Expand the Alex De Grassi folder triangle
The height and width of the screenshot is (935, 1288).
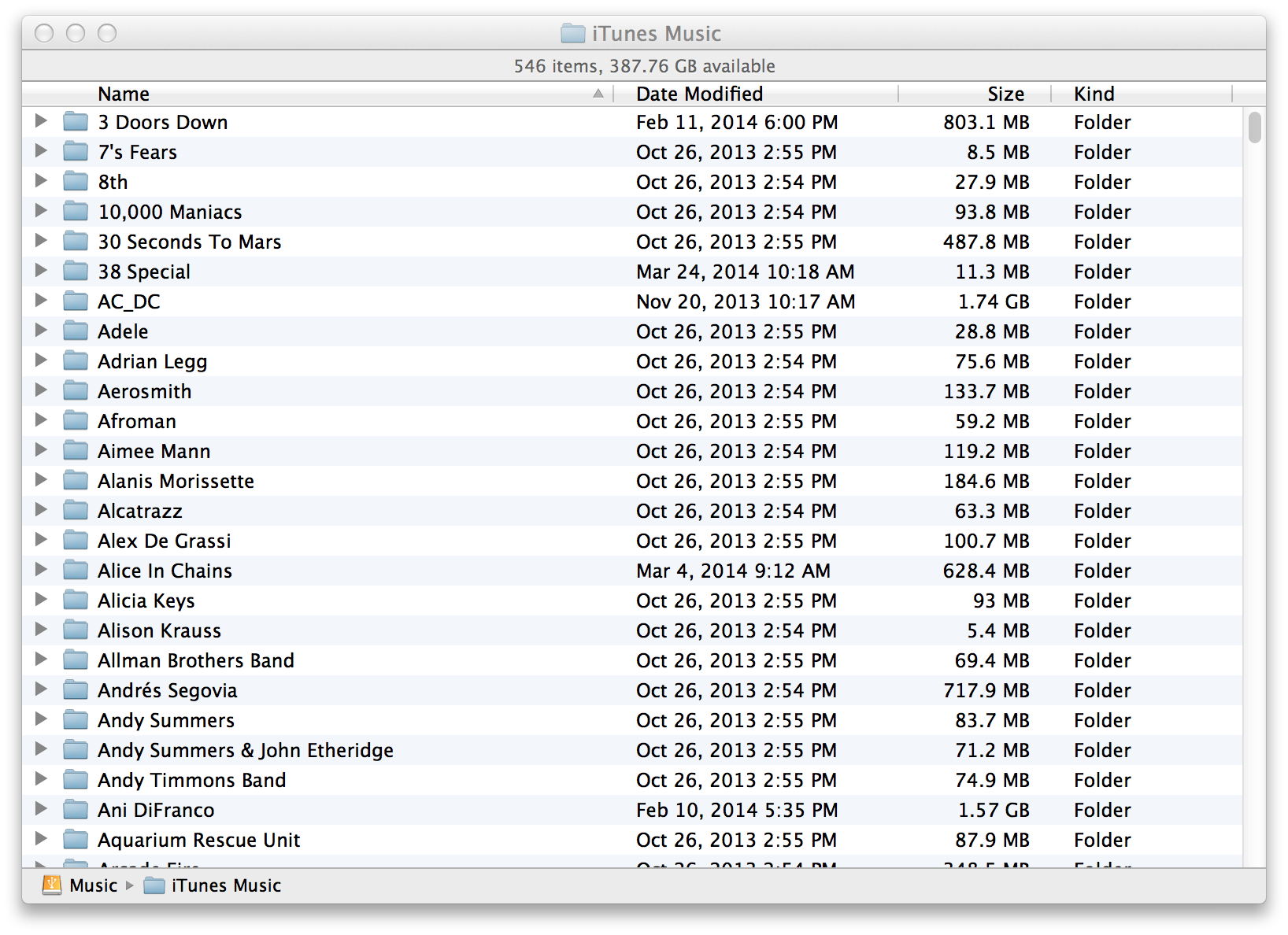pyautogui.click(x=41, y=540)
